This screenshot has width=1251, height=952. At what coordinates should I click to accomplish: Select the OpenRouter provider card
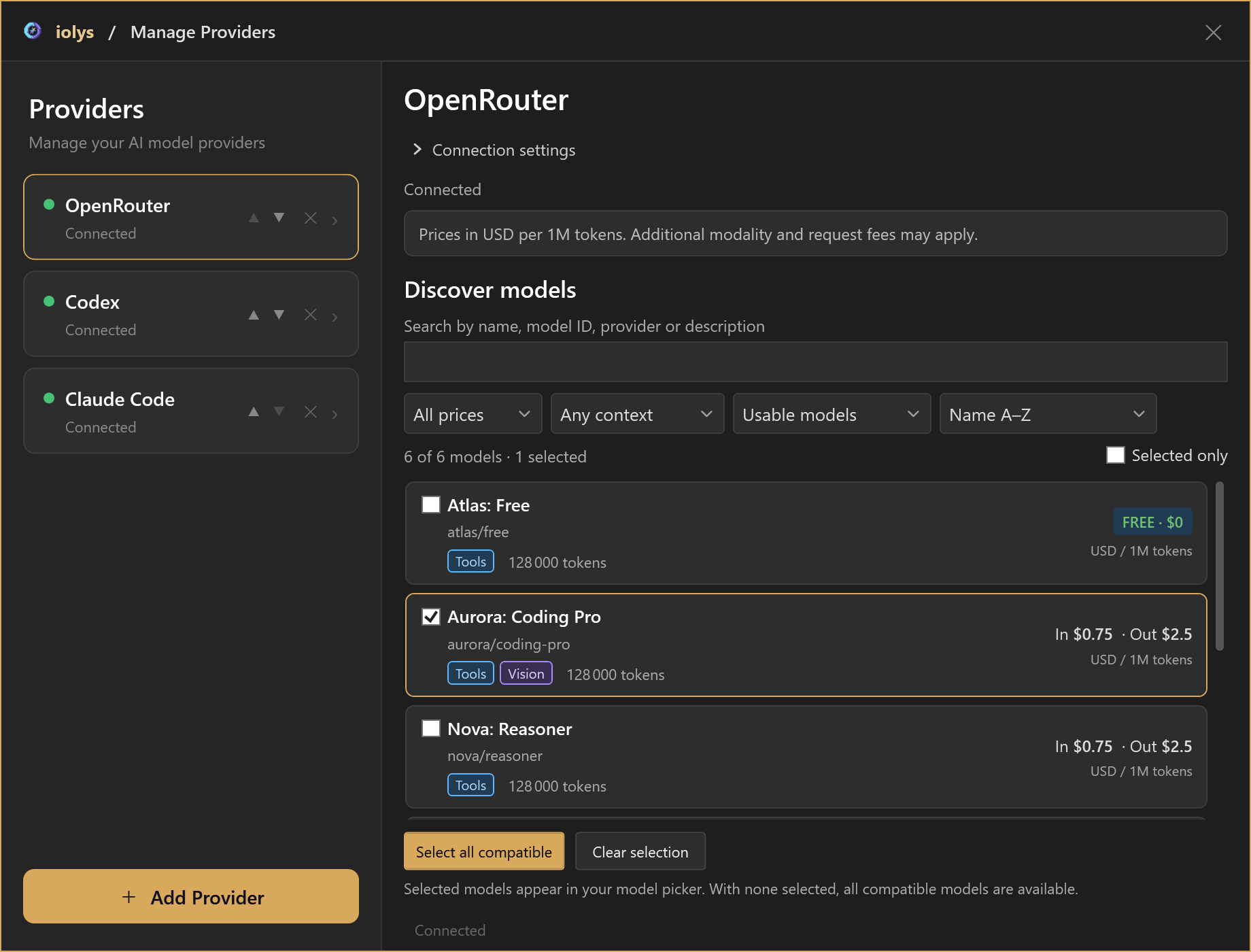pyautogui.click(x=191, y=218)
